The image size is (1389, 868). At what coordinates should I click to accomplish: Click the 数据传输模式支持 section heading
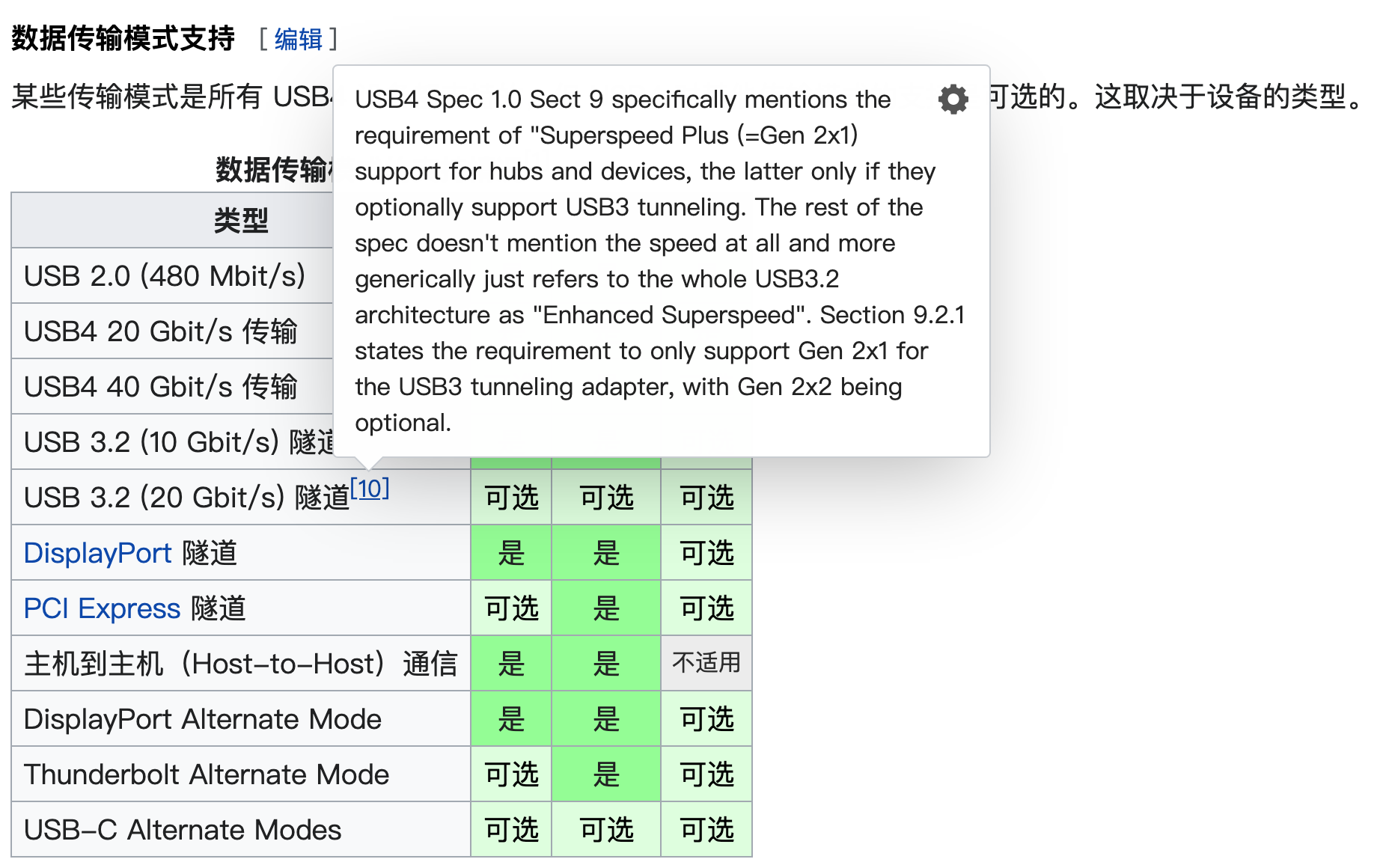(x=123, y=38)
